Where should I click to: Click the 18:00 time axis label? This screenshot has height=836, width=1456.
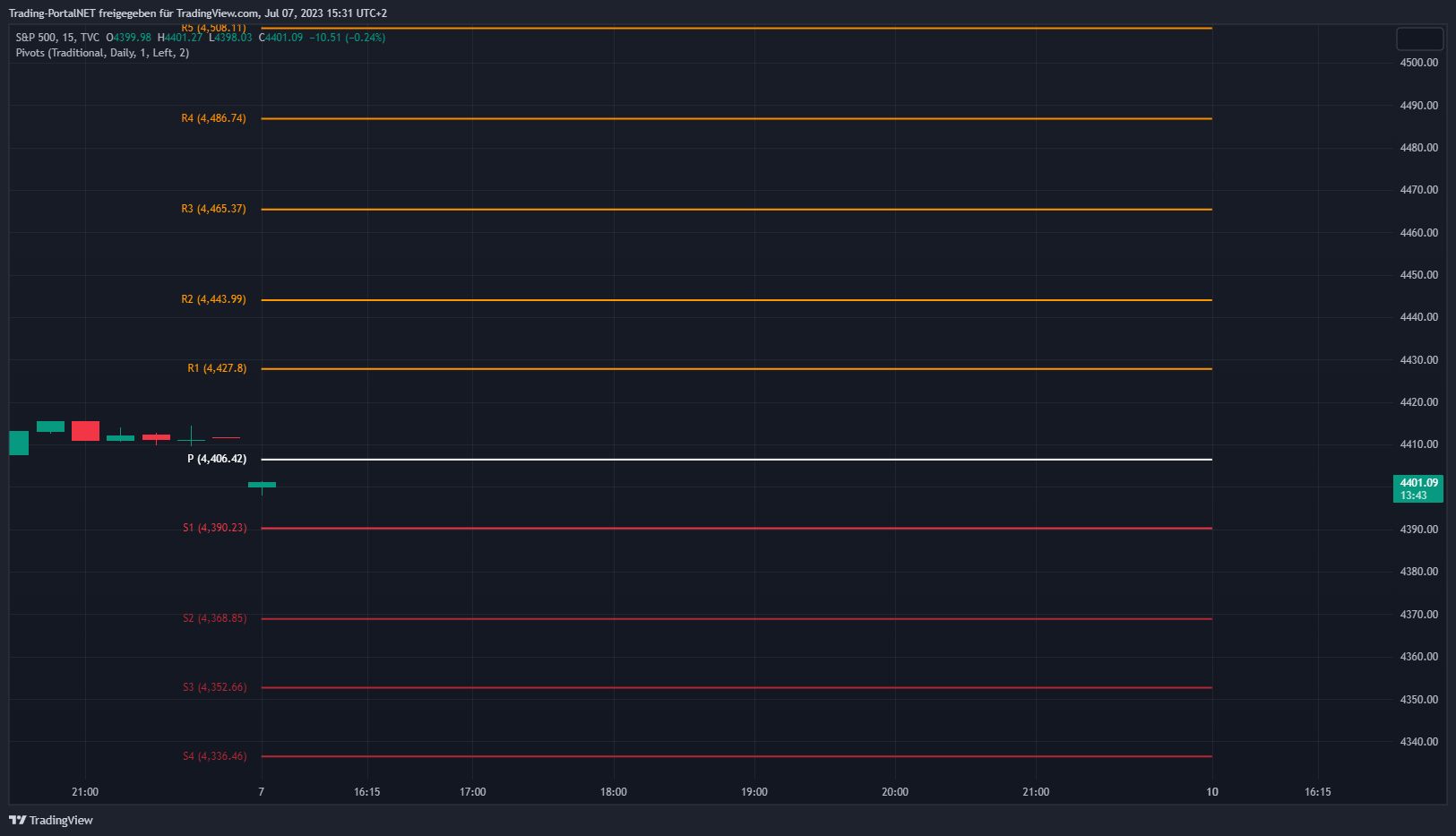(x=613, y=792)
